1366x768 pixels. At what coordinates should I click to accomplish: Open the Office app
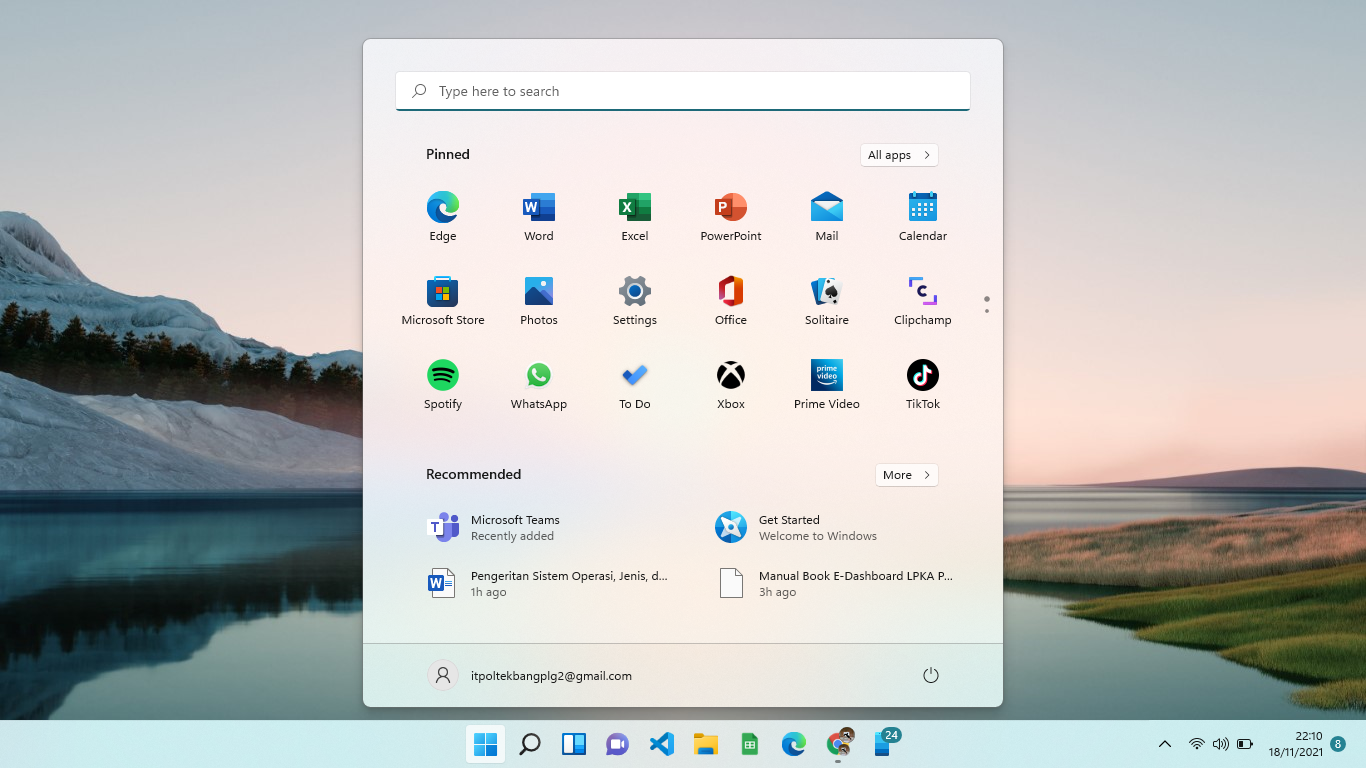click(731, 301)
